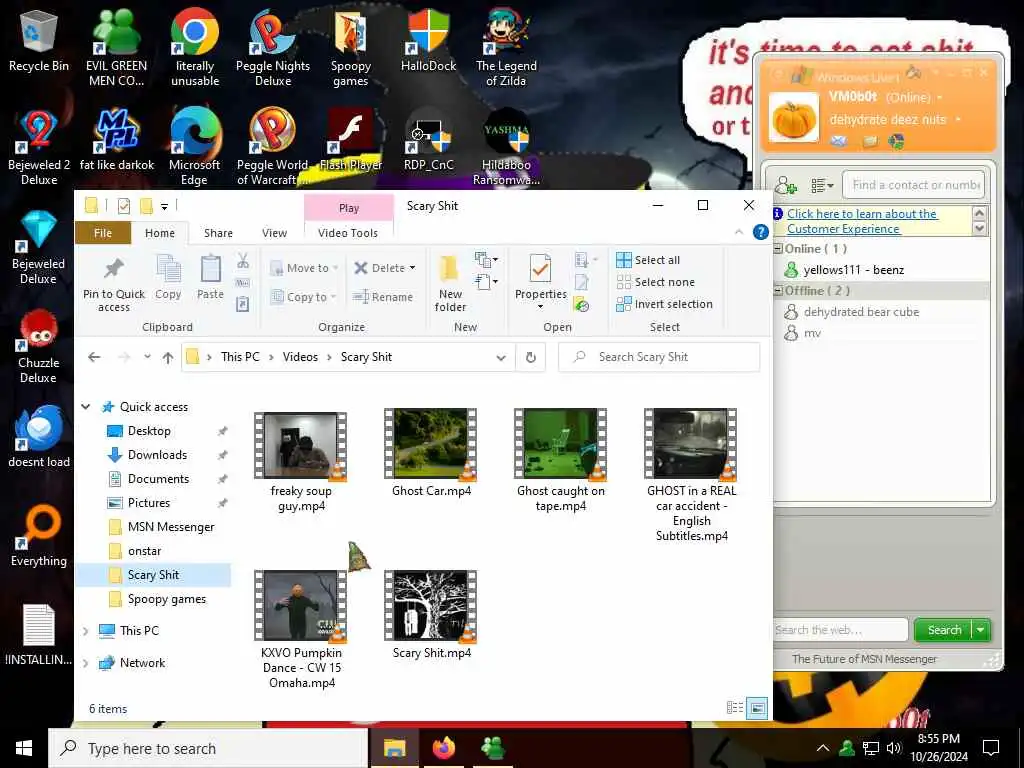Open the File tab in Explorer
This screenshot has width=1024, height=768.
coord(103,233)
